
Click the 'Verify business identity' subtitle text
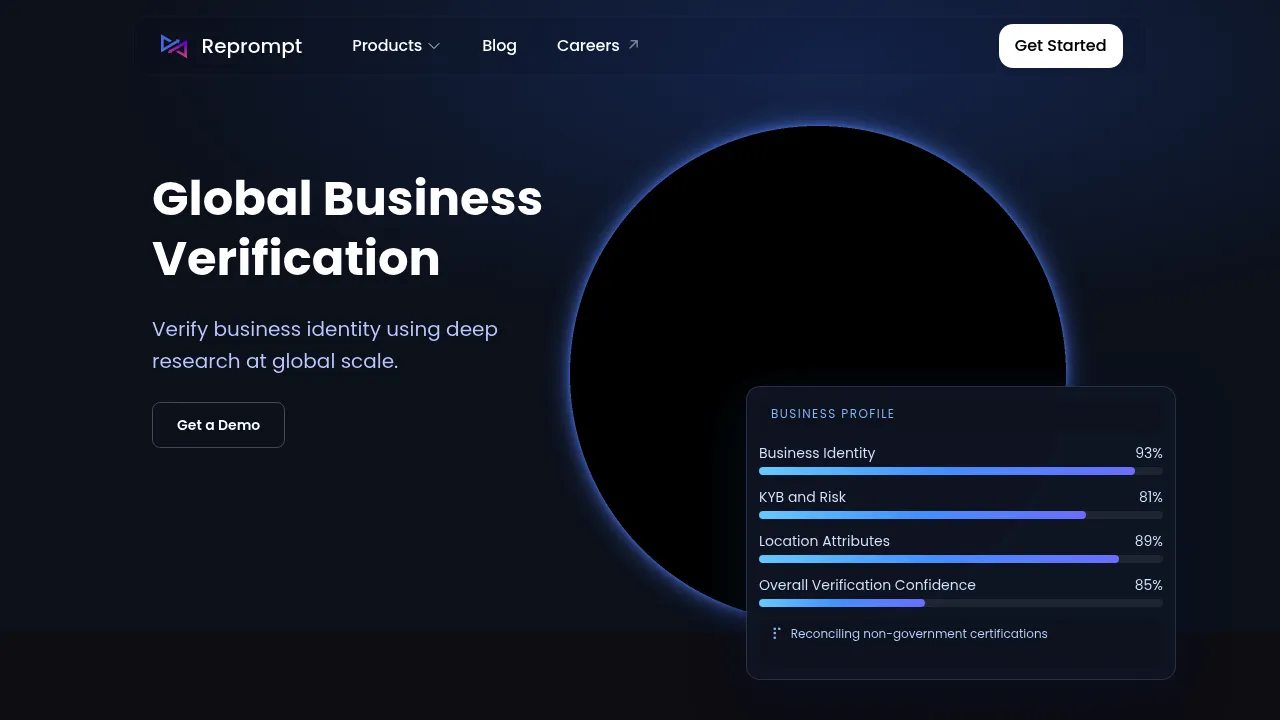[325, 345]
